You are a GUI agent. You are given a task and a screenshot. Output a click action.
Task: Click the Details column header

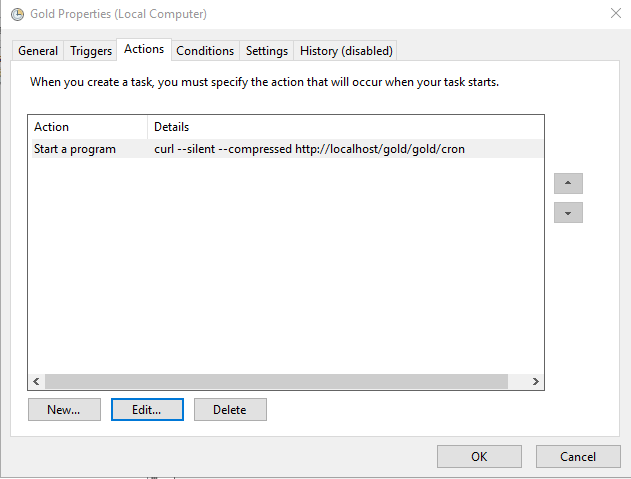tap(345, 127)
